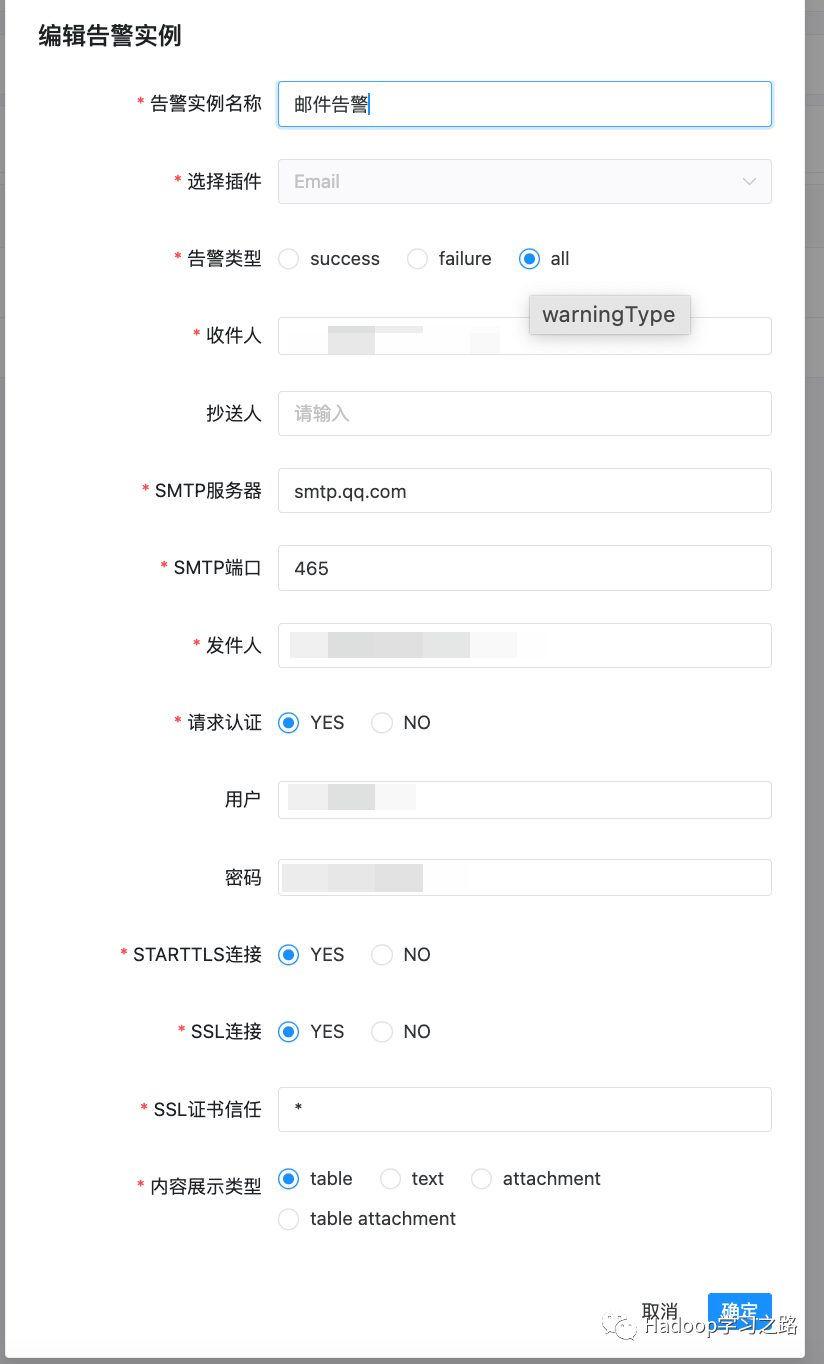
Task: Click the 取消 cancel button
Action: coord(660,1311)
